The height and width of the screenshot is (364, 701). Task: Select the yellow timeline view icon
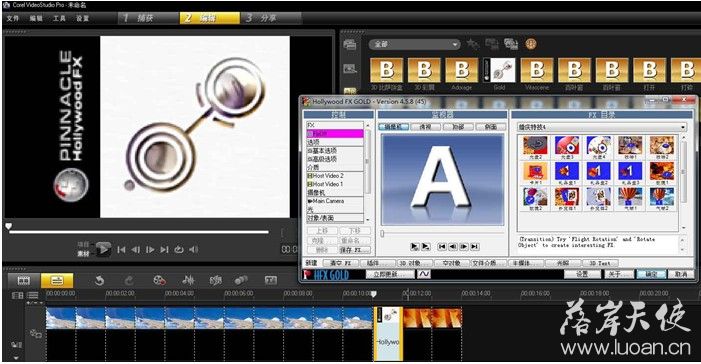click(57, 280)
